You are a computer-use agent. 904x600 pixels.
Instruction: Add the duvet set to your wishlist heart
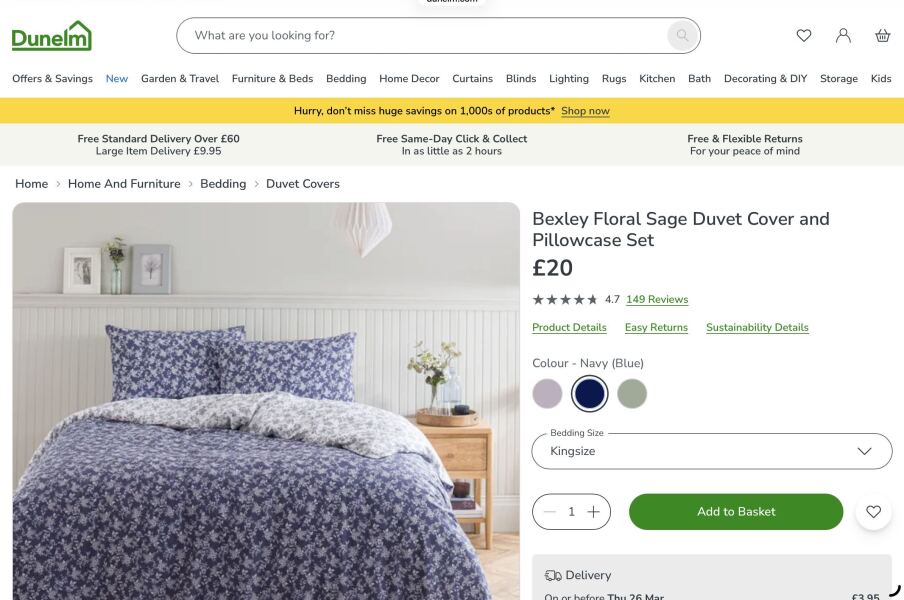click(873, 511)
